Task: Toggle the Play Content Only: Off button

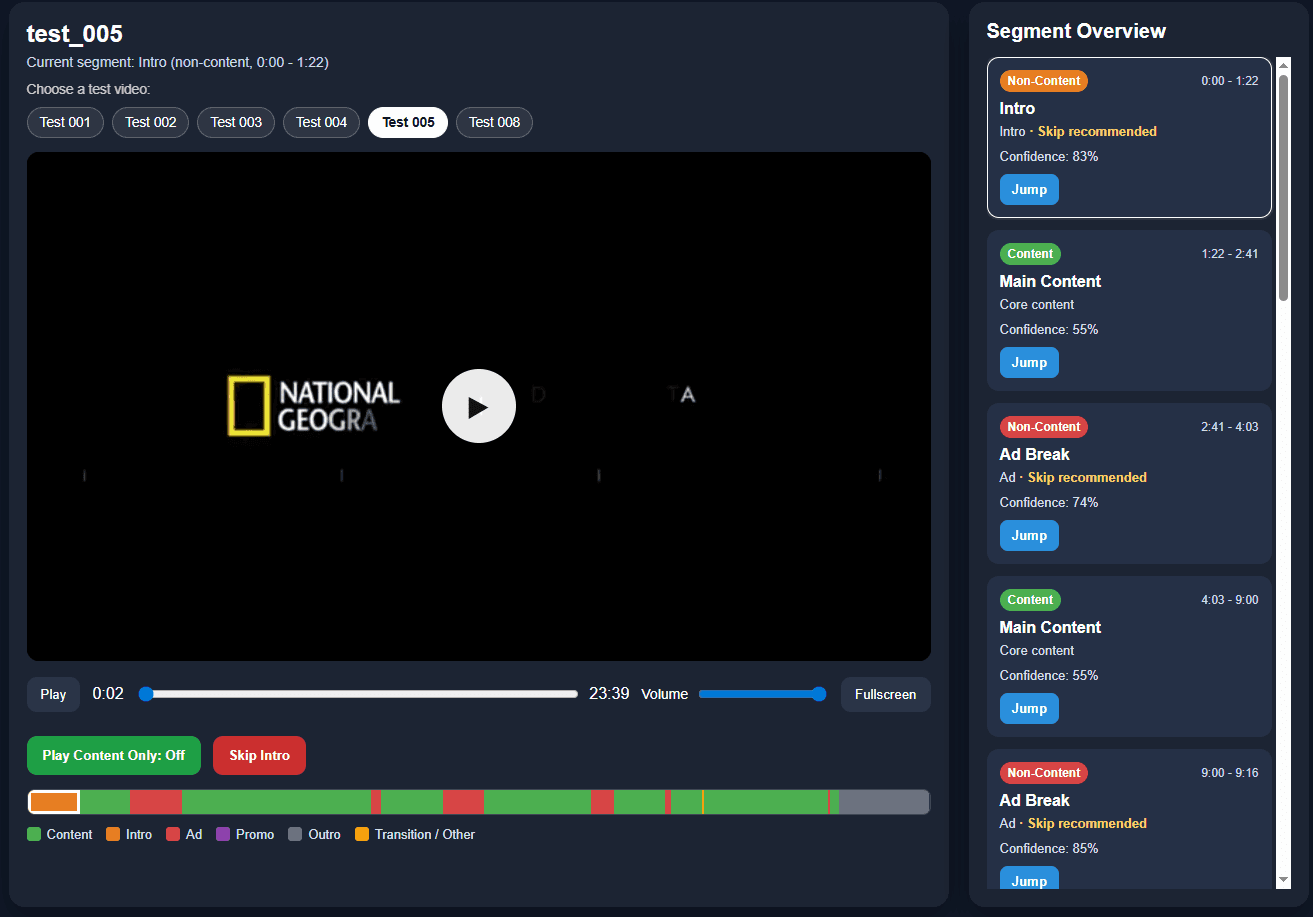Action: 114,755
